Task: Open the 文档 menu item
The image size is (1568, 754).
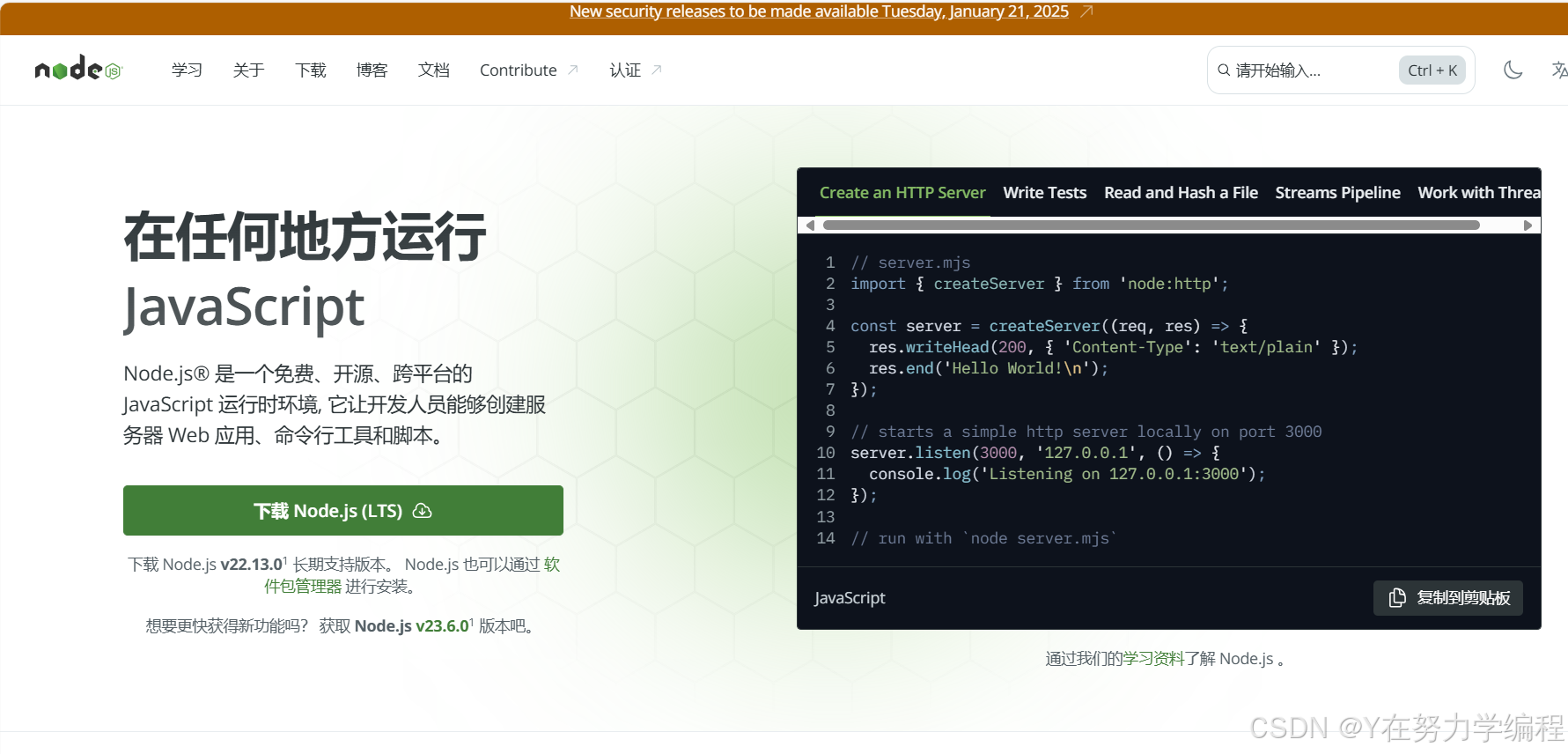Action: [x=433, y=70]
